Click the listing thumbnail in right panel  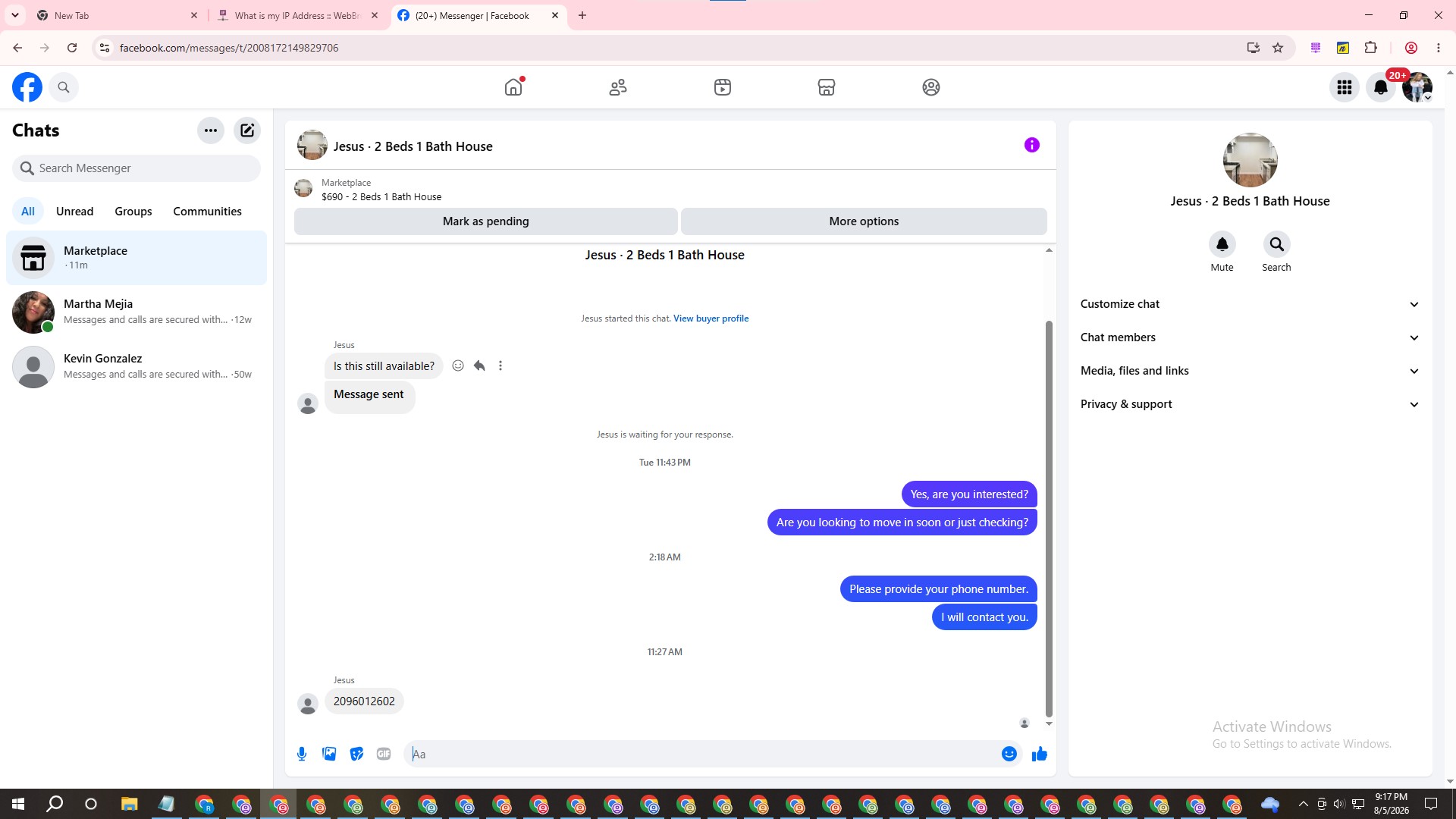(1250, 160)
